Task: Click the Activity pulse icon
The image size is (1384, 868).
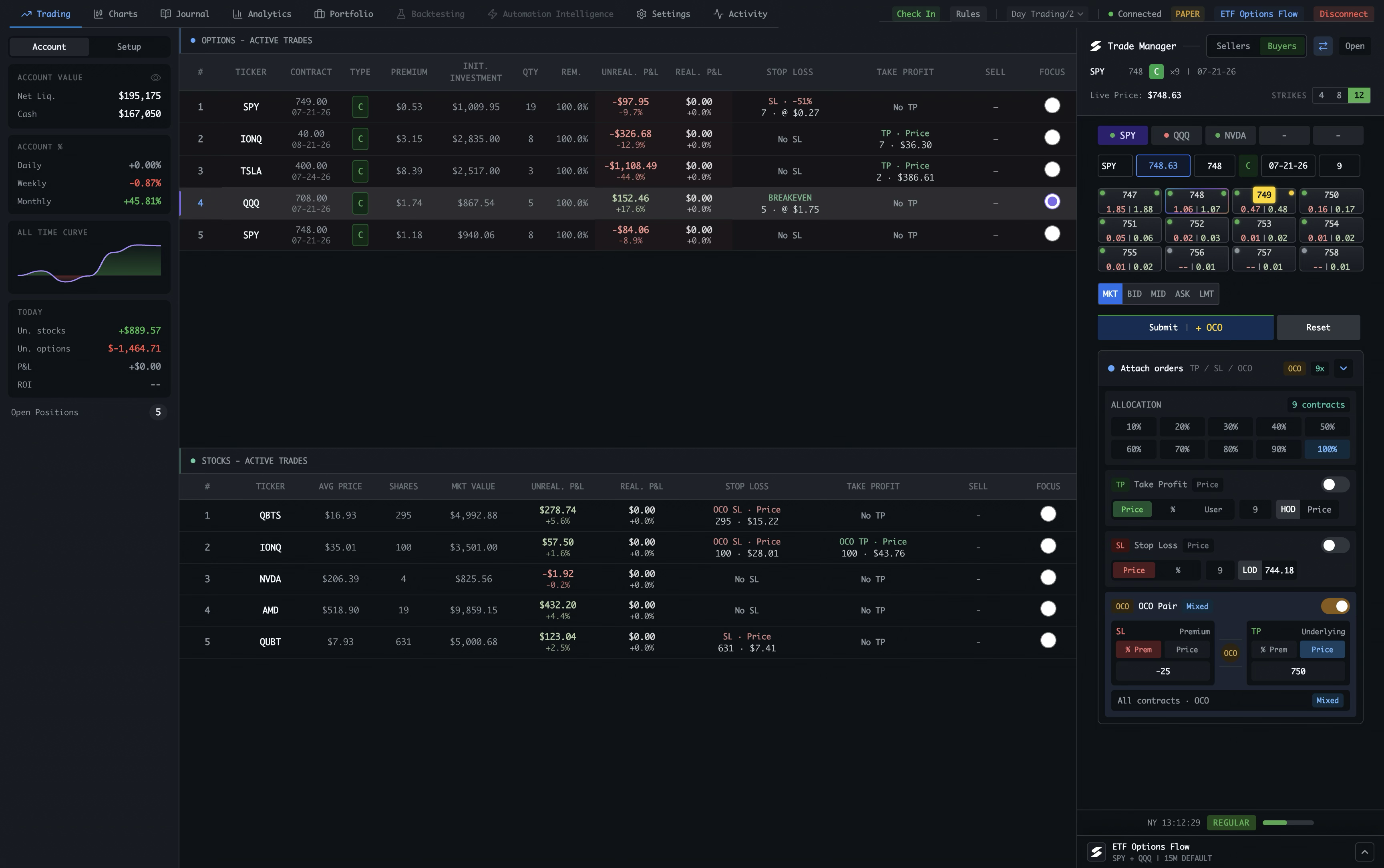Action: 718,14
